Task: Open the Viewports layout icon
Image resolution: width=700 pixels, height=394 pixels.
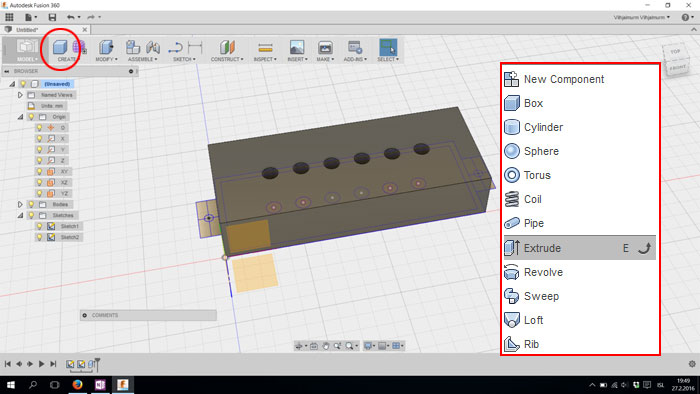Action: (x=396, y=346)
